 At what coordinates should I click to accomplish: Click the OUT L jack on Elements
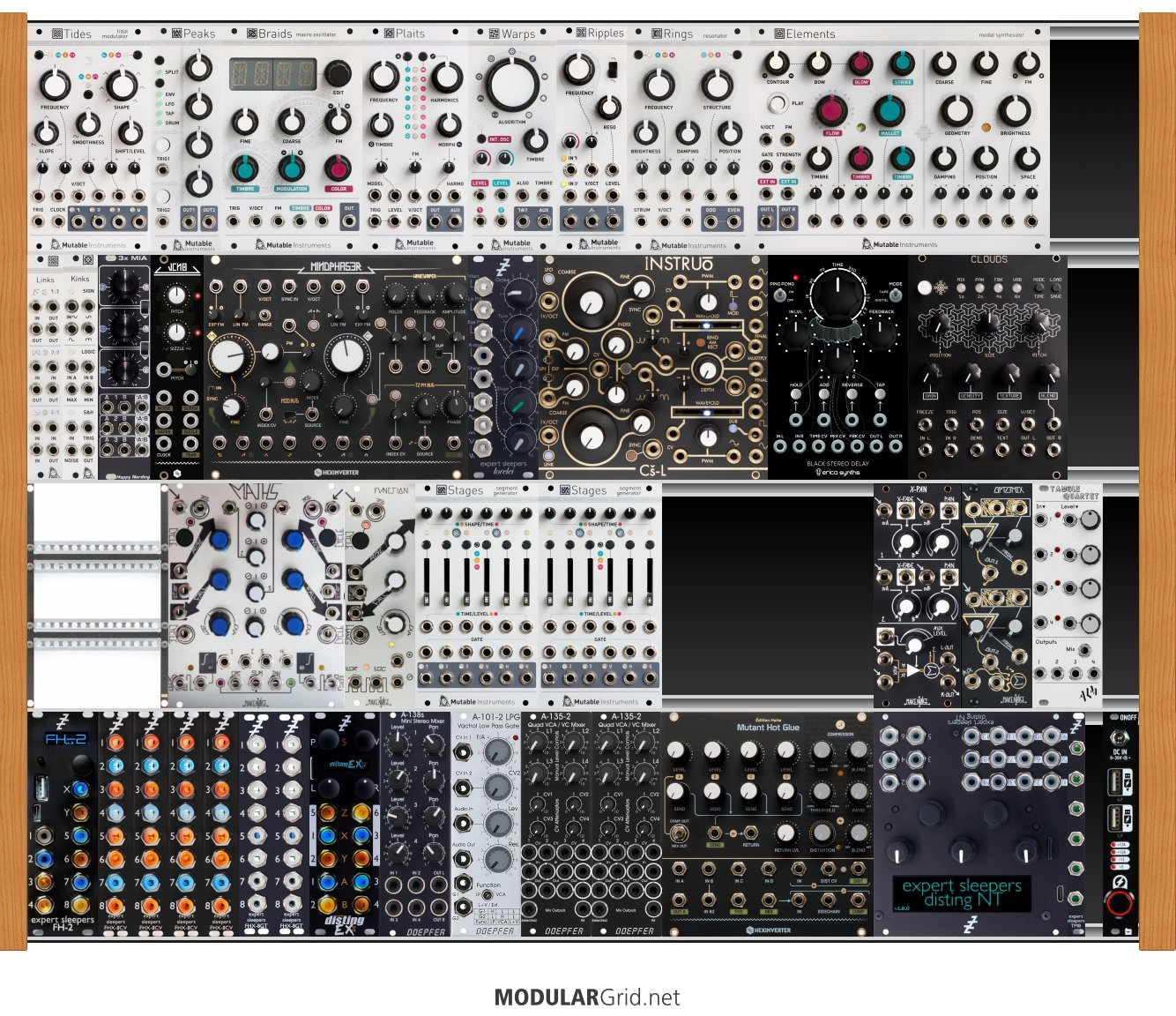click(768, 220)
